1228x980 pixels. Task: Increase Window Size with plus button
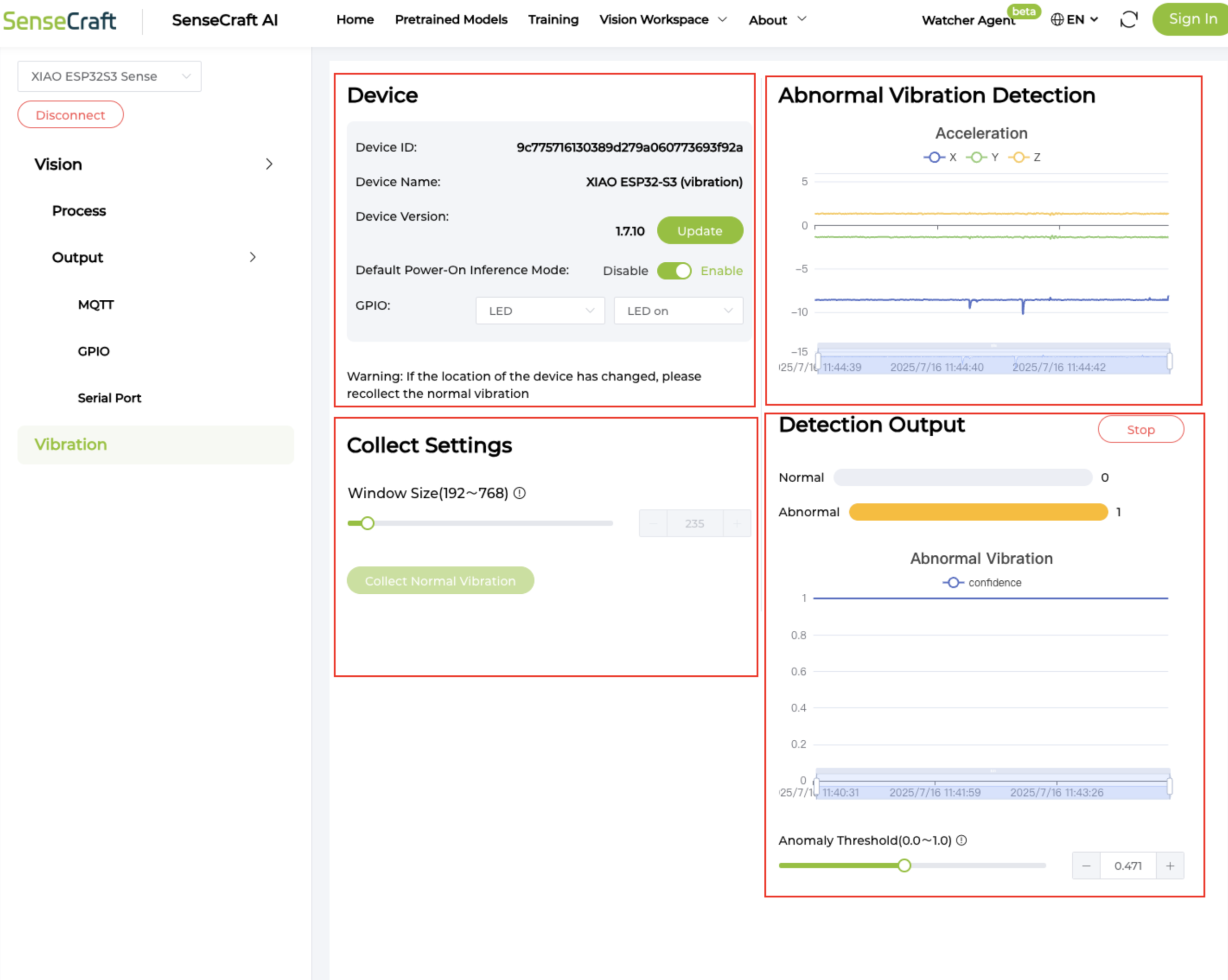(x=737, y=523)
